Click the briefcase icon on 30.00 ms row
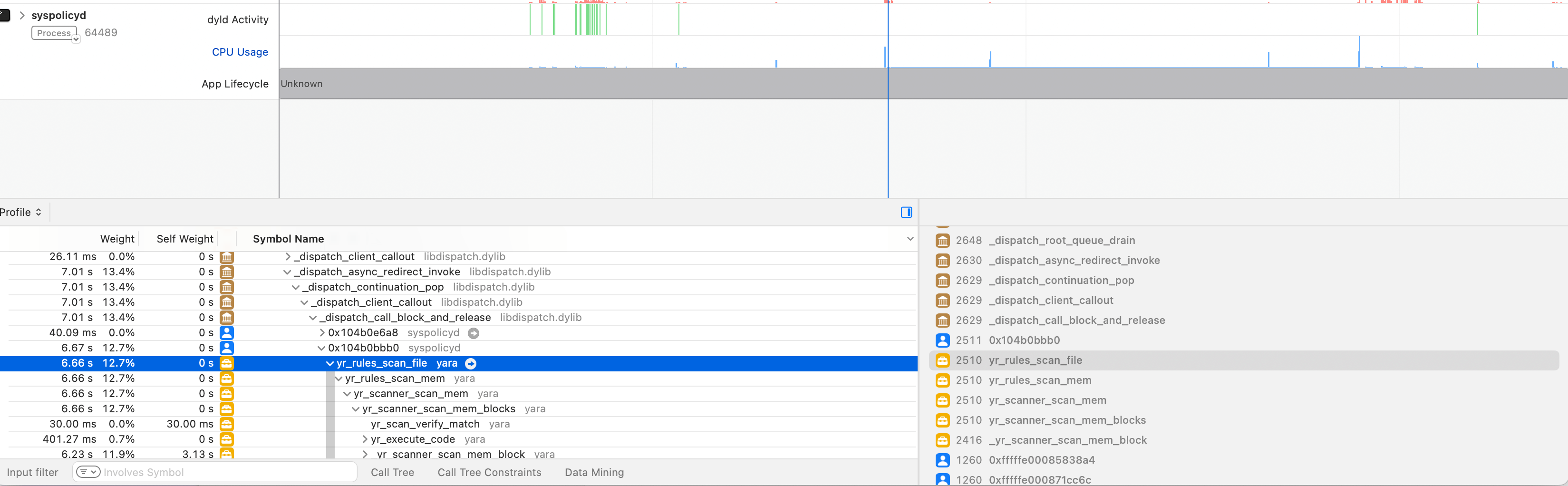Screen dimensions: 1568x486 pyautogui.click(x=226, y=424)
